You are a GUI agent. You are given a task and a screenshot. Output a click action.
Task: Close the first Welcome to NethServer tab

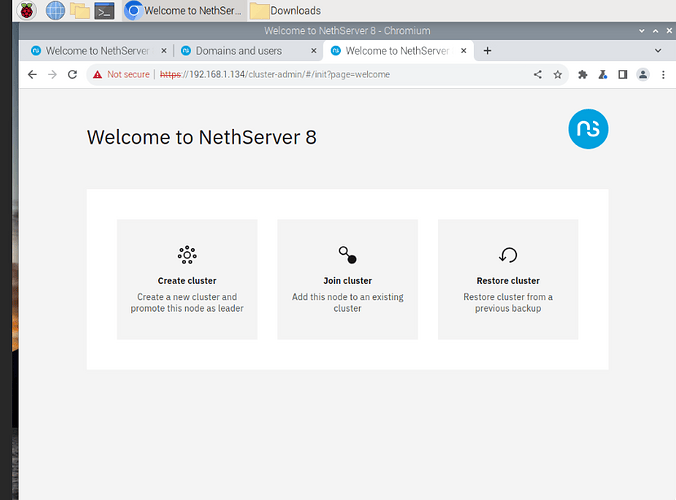[164, 51]
